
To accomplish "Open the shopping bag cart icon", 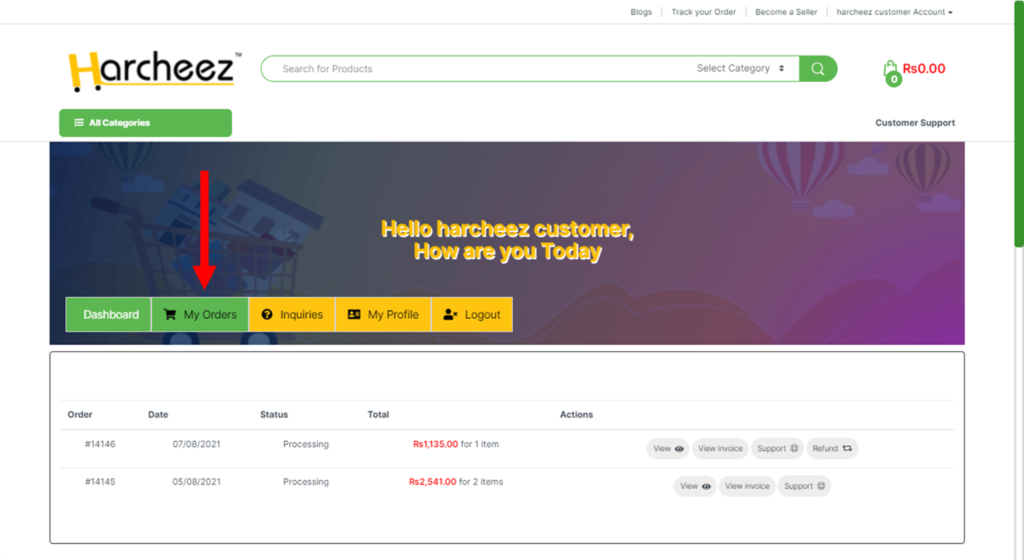I will tap(891, 71).
